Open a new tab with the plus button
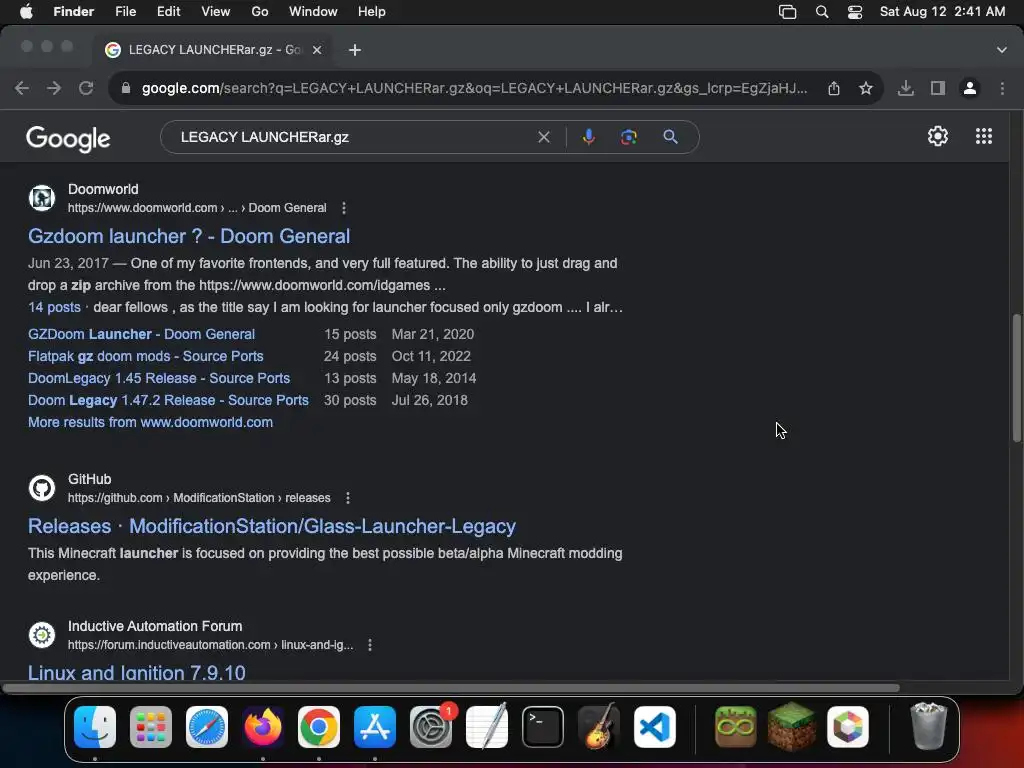The height and width of the screenshot is (768, 1024). pos(355,50)
